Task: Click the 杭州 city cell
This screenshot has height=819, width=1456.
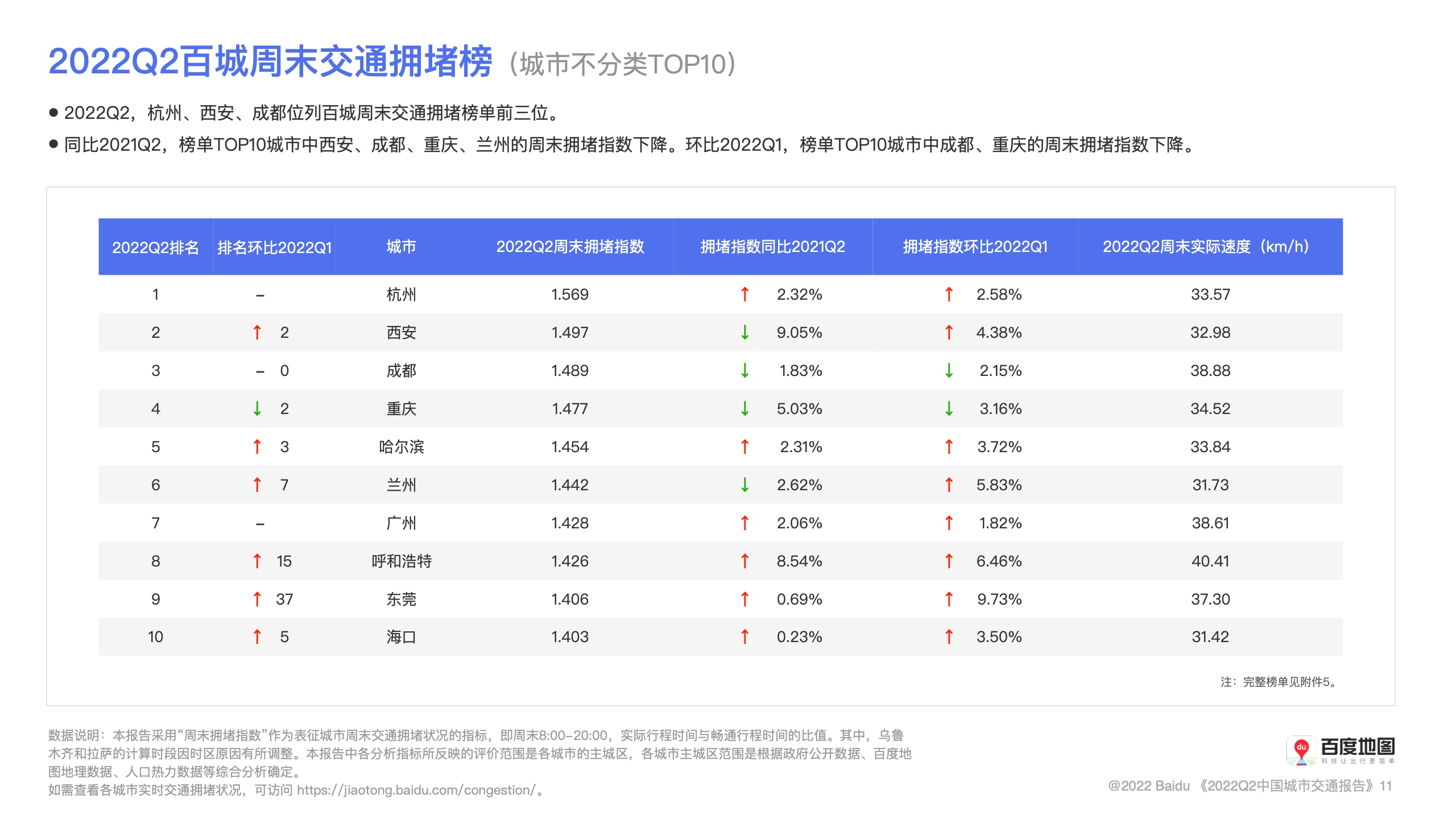Action: [401, 294]
